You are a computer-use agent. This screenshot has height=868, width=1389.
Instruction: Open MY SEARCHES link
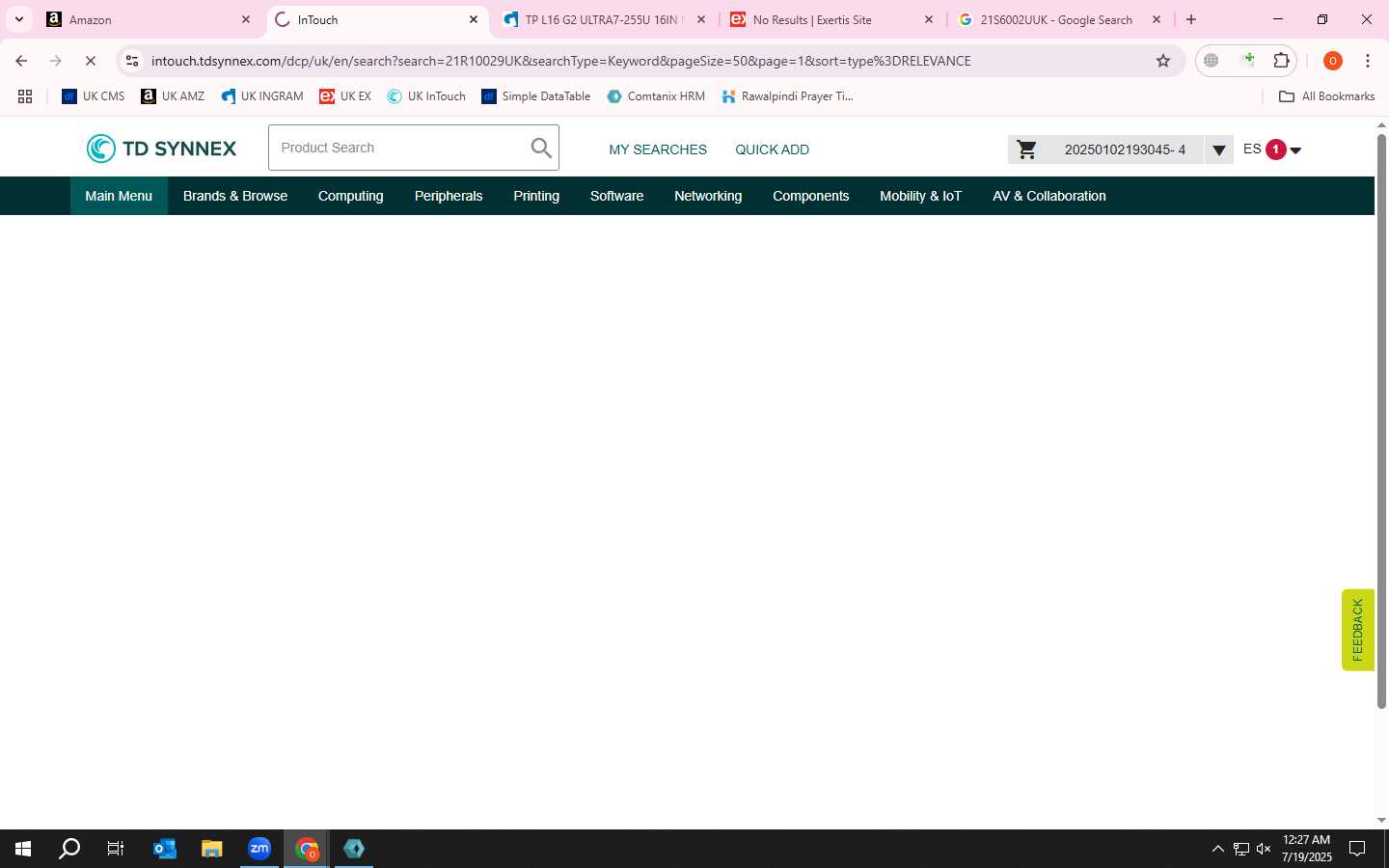[x=658, y=149]
